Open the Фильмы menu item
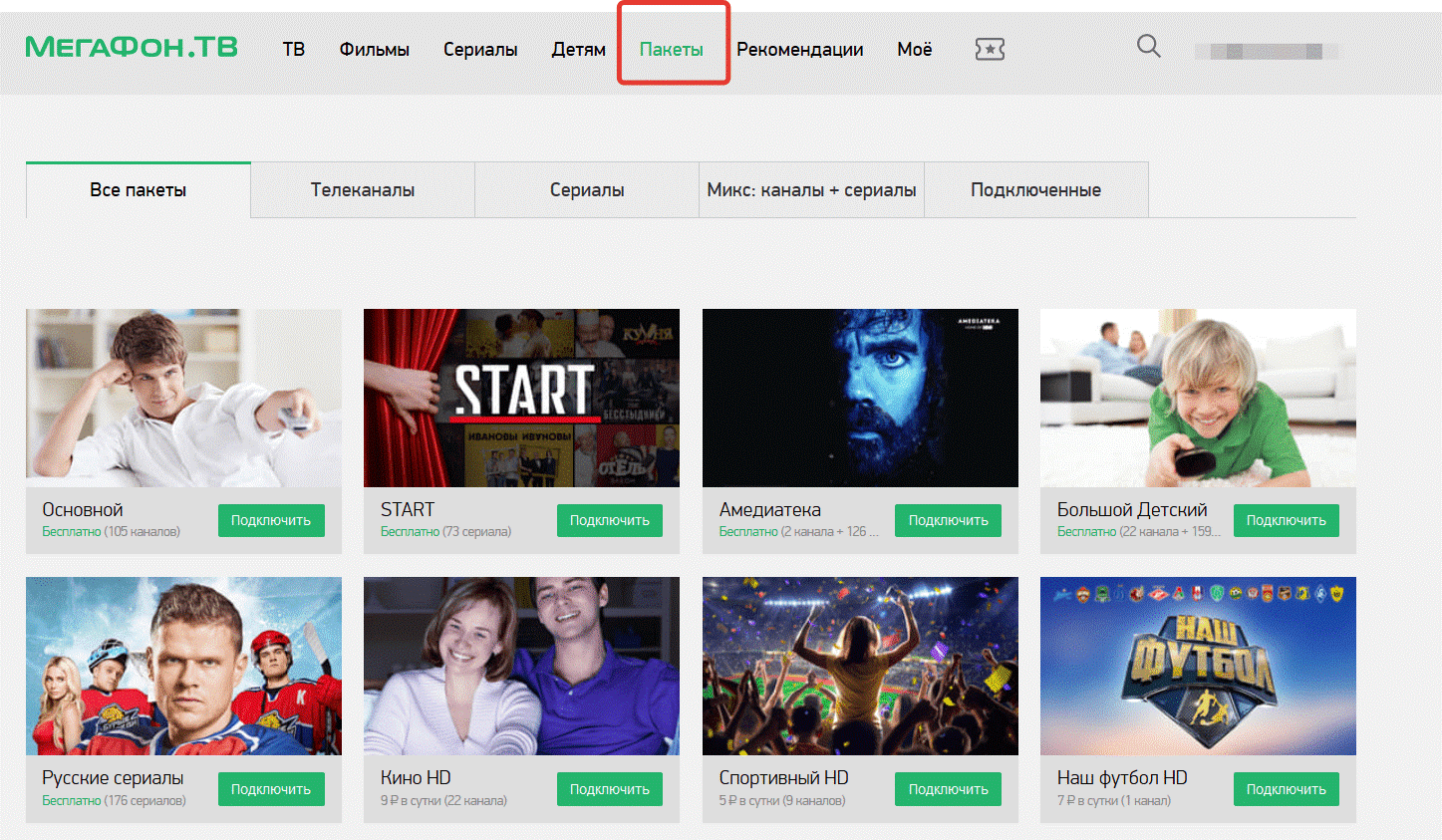The height and width of the screenshot is (840, 1442). tap(374, 49)
